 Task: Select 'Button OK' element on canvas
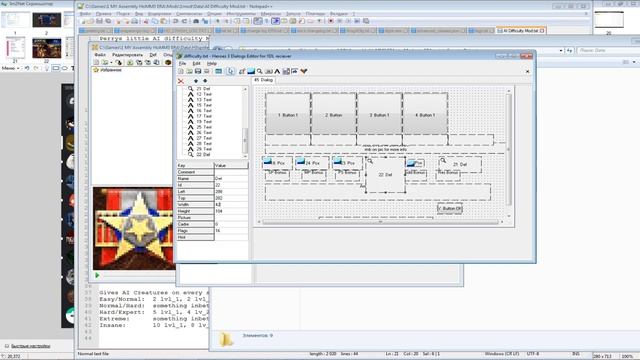point(450,209)
